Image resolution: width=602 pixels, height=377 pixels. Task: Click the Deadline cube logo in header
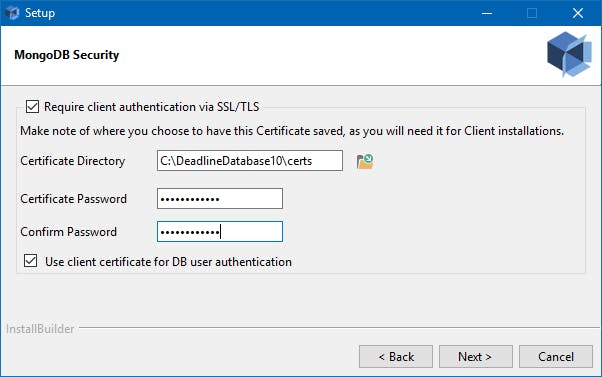pyautogui.click(x=569, y=55)
